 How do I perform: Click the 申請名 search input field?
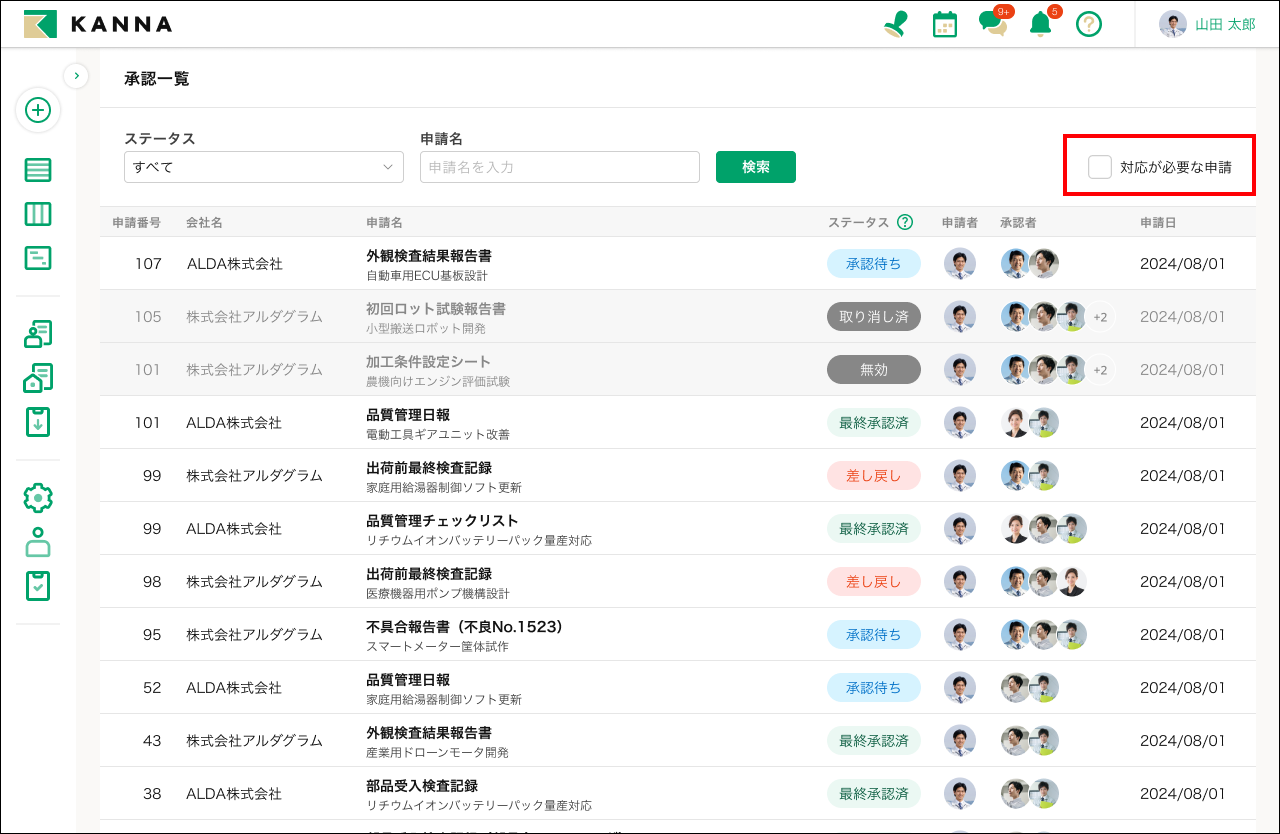(559, 167)
